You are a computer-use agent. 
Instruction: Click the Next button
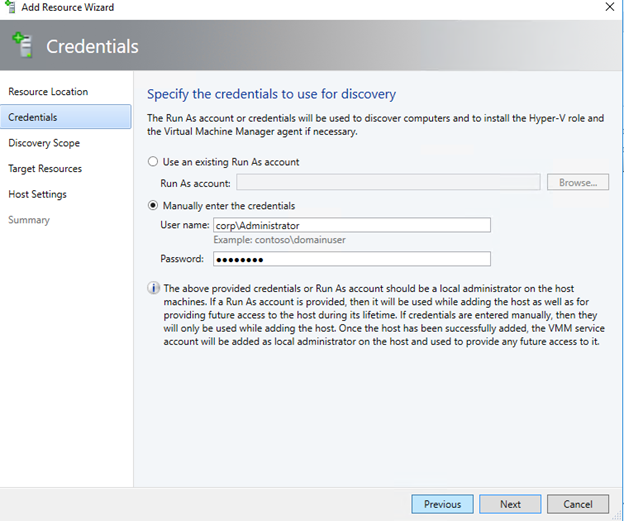tap(510, 504)
